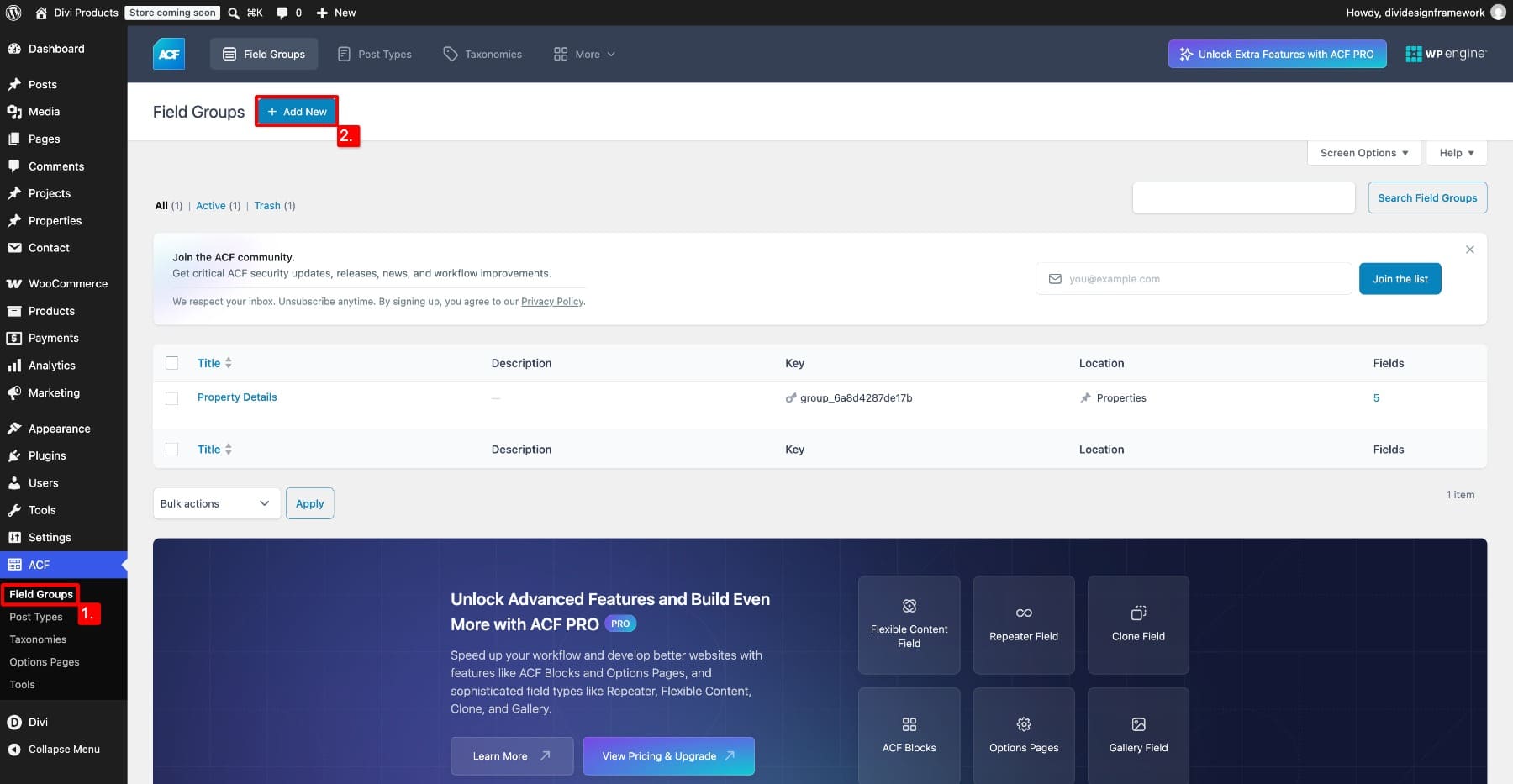
Task: Click the Products archive icon
Action: coord(14,311)
